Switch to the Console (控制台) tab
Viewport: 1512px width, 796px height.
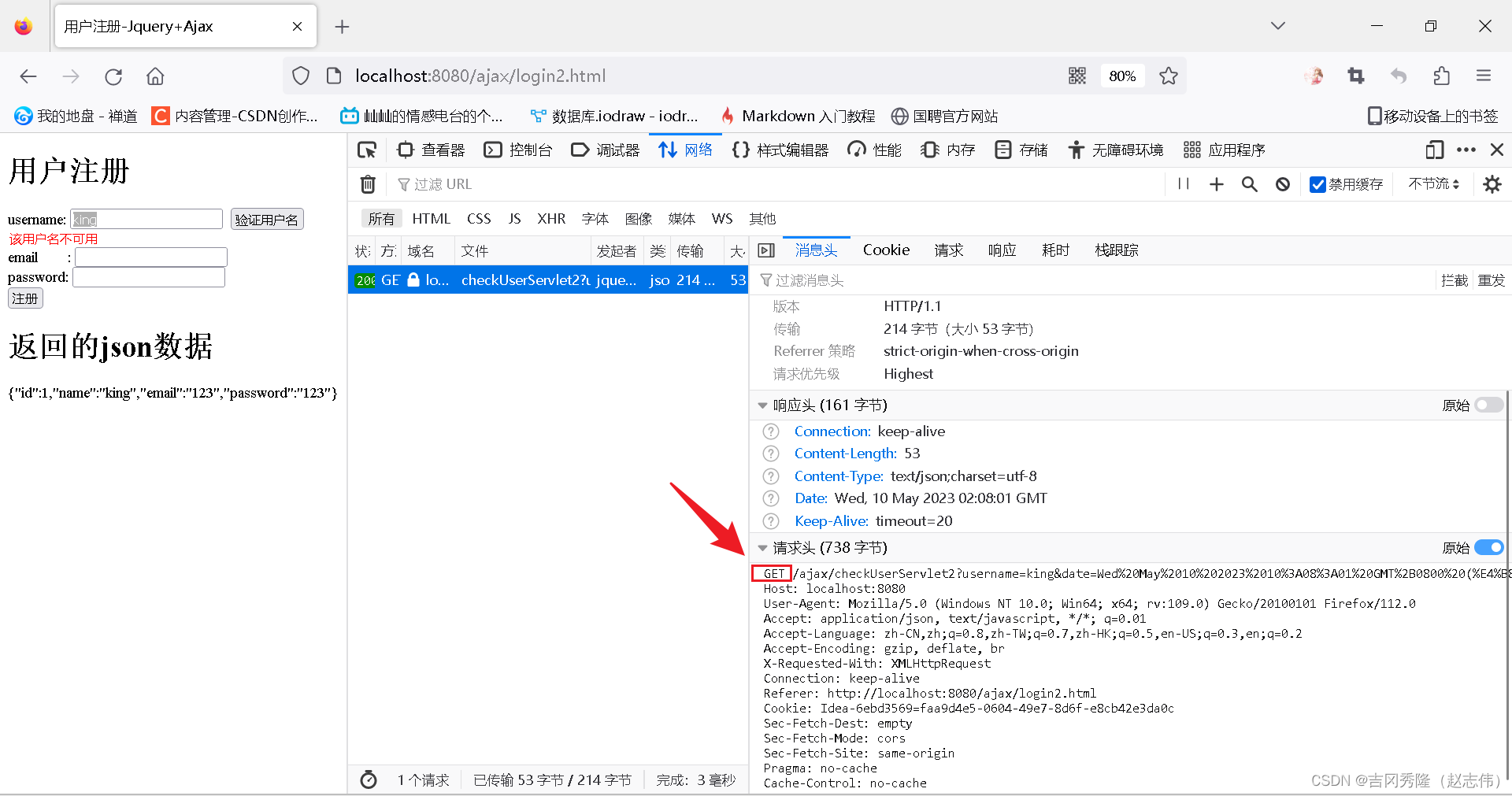(x=517, y=150)
